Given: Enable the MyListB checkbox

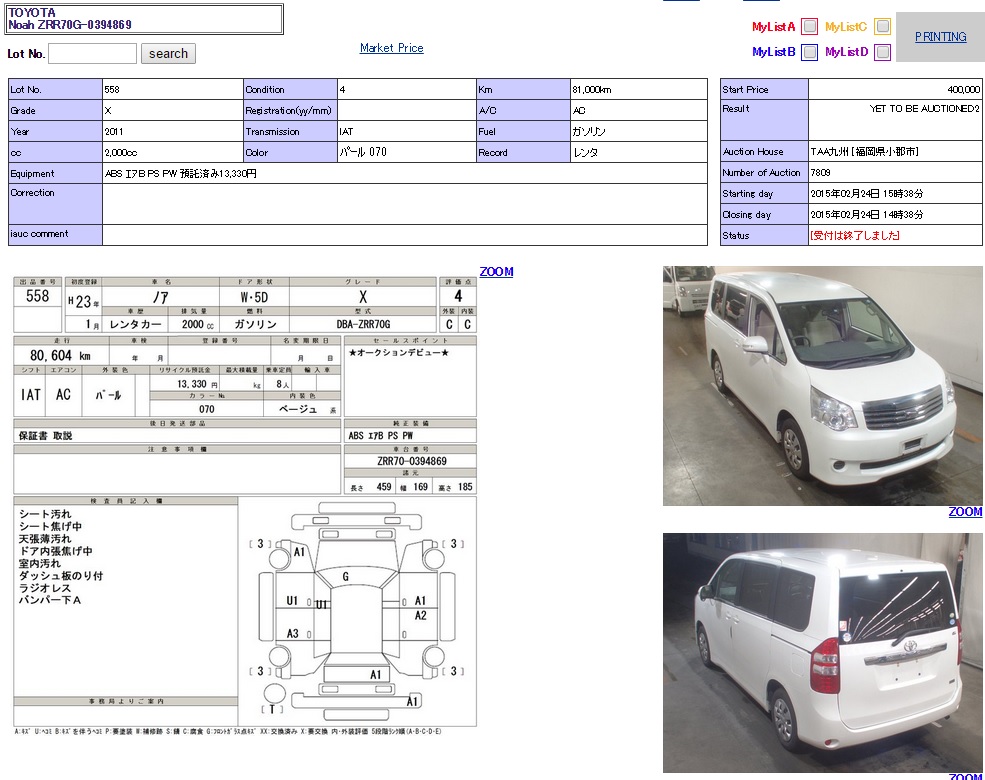Looking at the screenshot, I should click(810, 52).
